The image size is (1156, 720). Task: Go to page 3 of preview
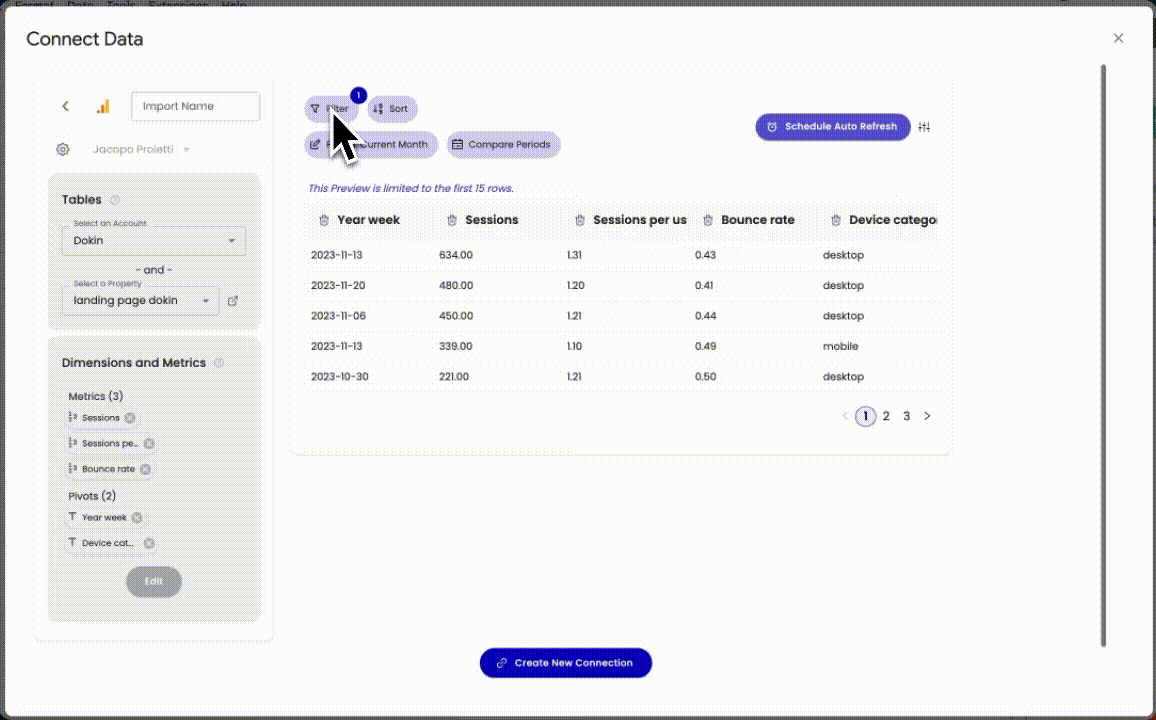pos(907,416)
